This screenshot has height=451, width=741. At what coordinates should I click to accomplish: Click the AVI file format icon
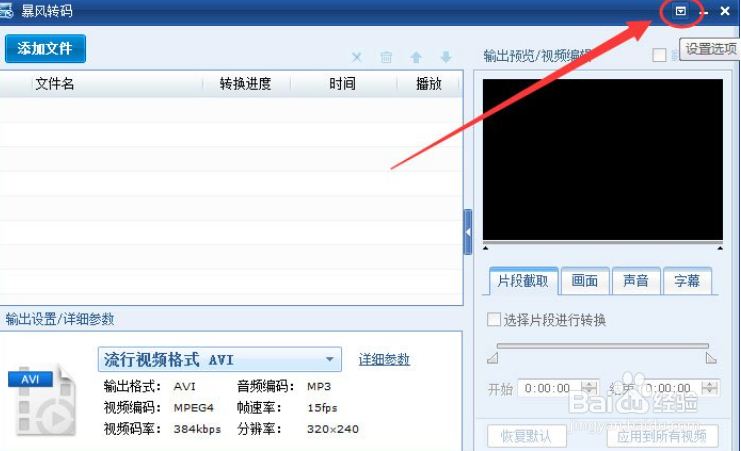[x=42, y=400]
